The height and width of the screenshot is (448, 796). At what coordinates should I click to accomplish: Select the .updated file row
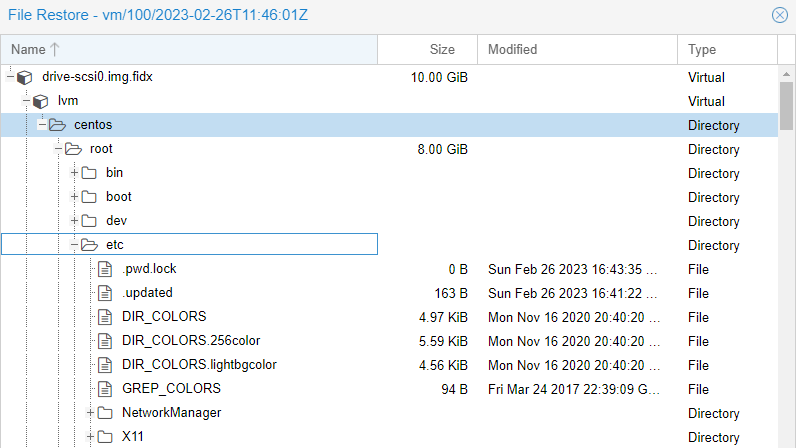click(389, 293)
